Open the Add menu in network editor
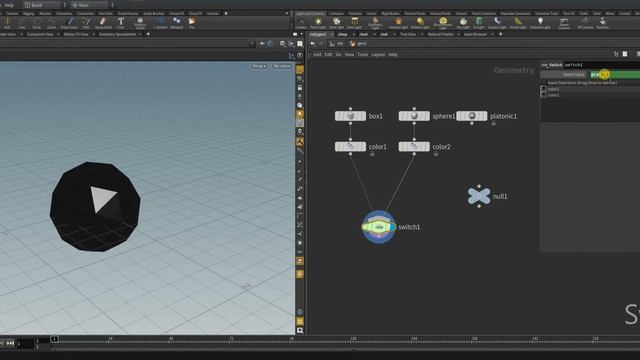Image resolution: width=640 pixels, height=360 pixels. (317, 54)
